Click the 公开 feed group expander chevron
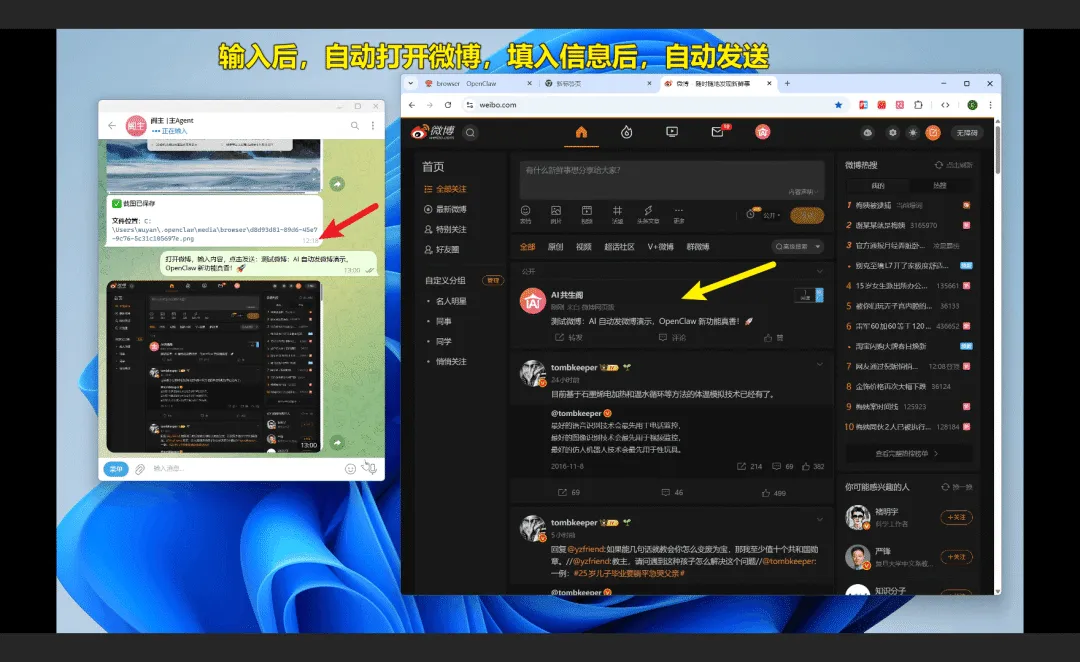This screenshot has width=1080, height=662. pos(820,271)
